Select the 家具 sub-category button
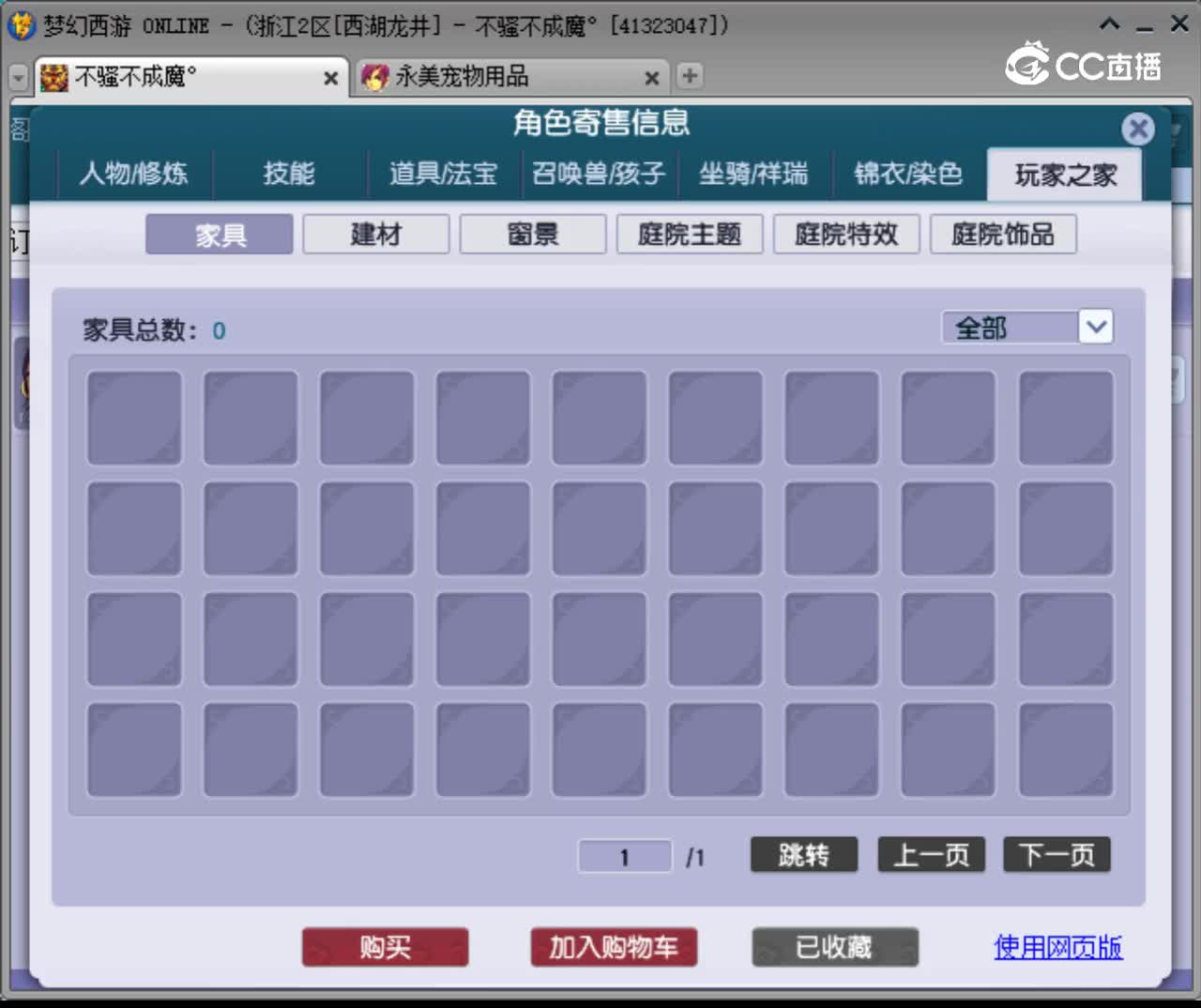The width and height of the screenshot is (1201, 1008). point(220,235)
